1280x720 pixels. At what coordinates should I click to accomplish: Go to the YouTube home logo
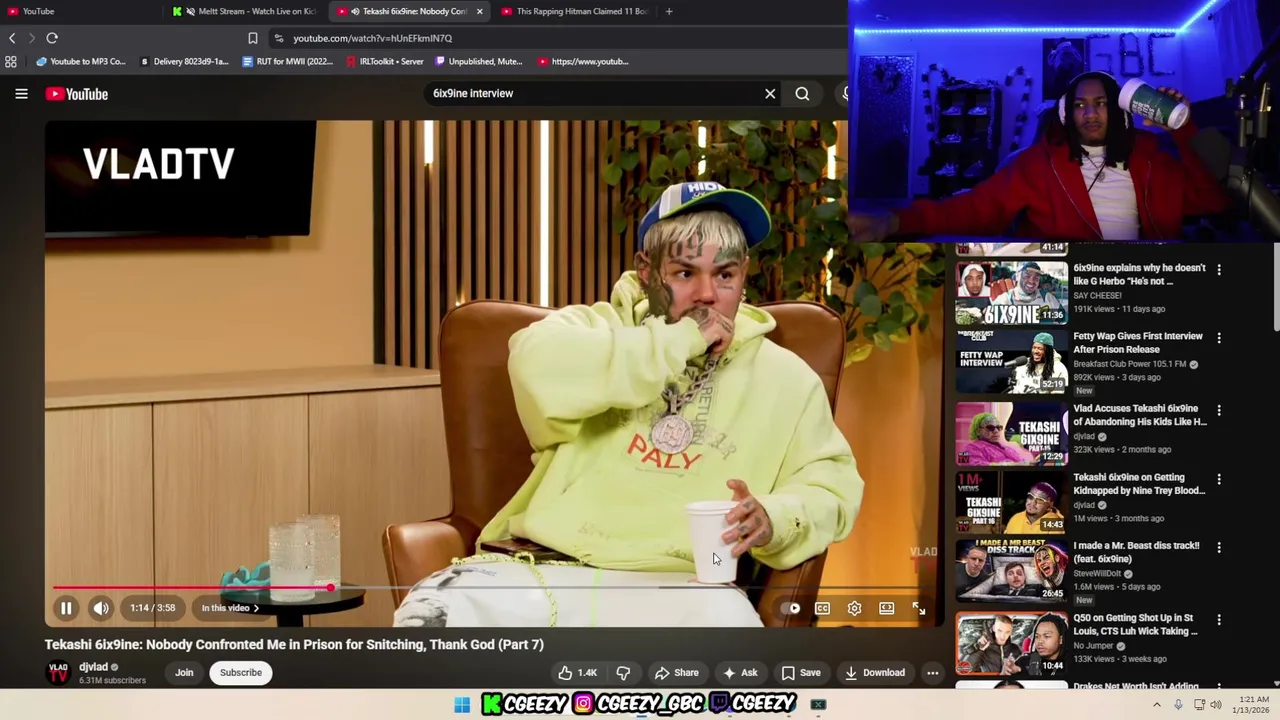pyautogui.click(x=77, y=94)
